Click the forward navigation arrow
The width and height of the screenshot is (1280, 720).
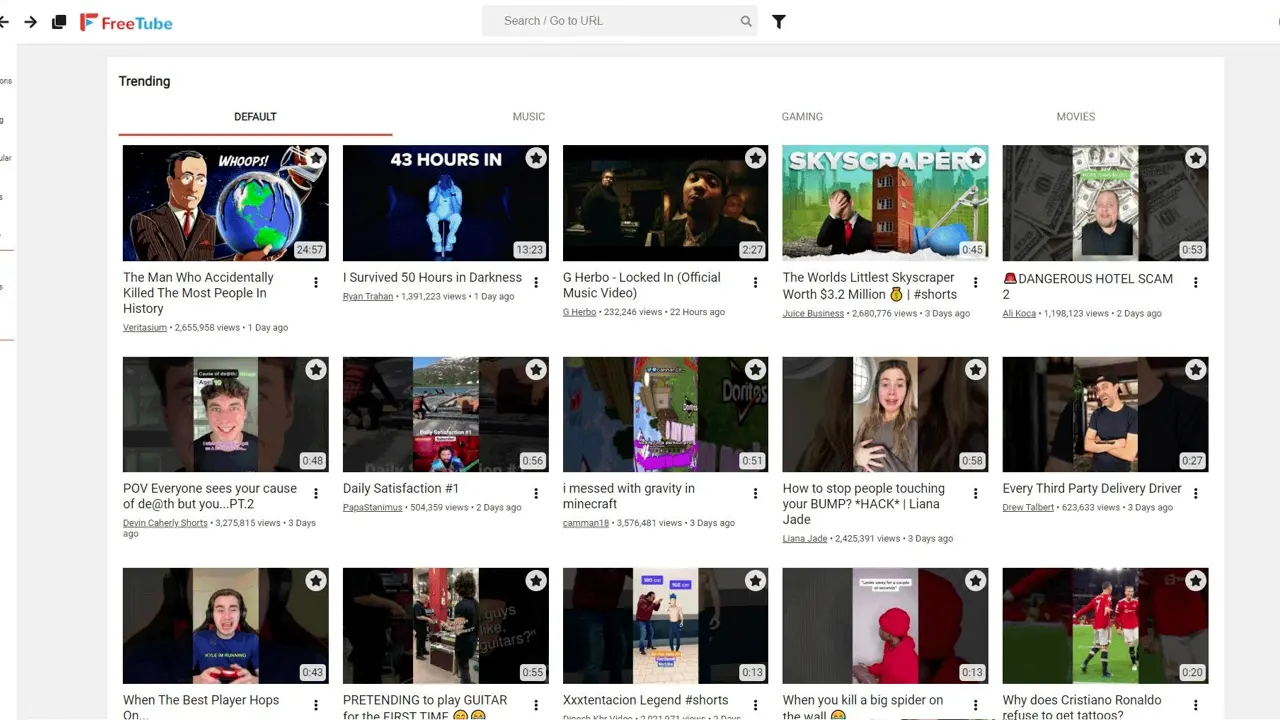tap(30, 21)
